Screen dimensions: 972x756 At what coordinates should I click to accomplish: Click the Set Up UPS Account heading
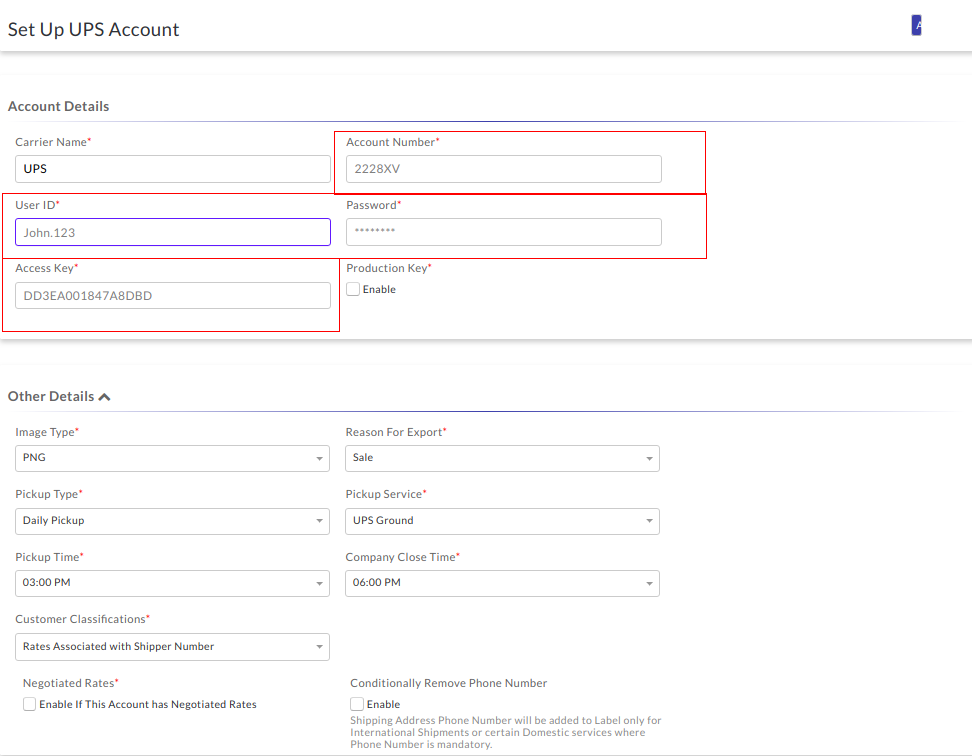coord(93,30)
